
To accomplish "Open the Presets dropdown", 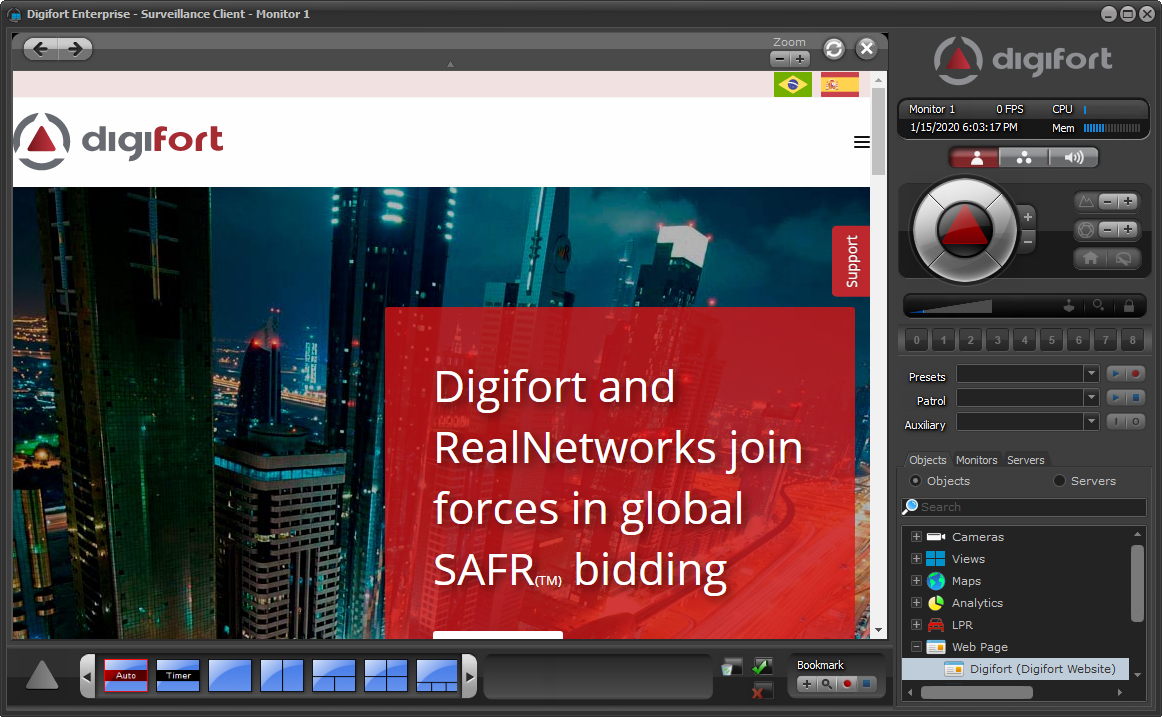I will (x=1091, y=374).
